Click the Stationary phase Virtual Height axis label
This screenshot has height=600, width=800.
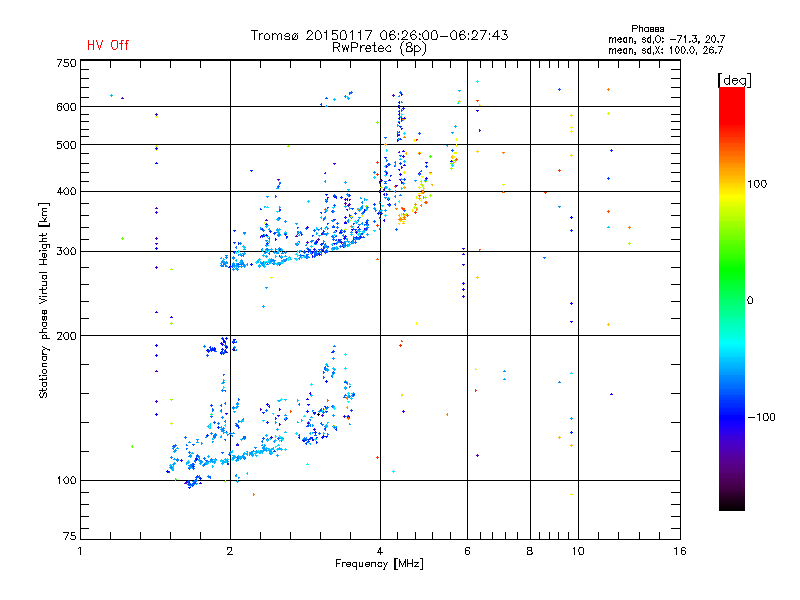click(44, 300)
